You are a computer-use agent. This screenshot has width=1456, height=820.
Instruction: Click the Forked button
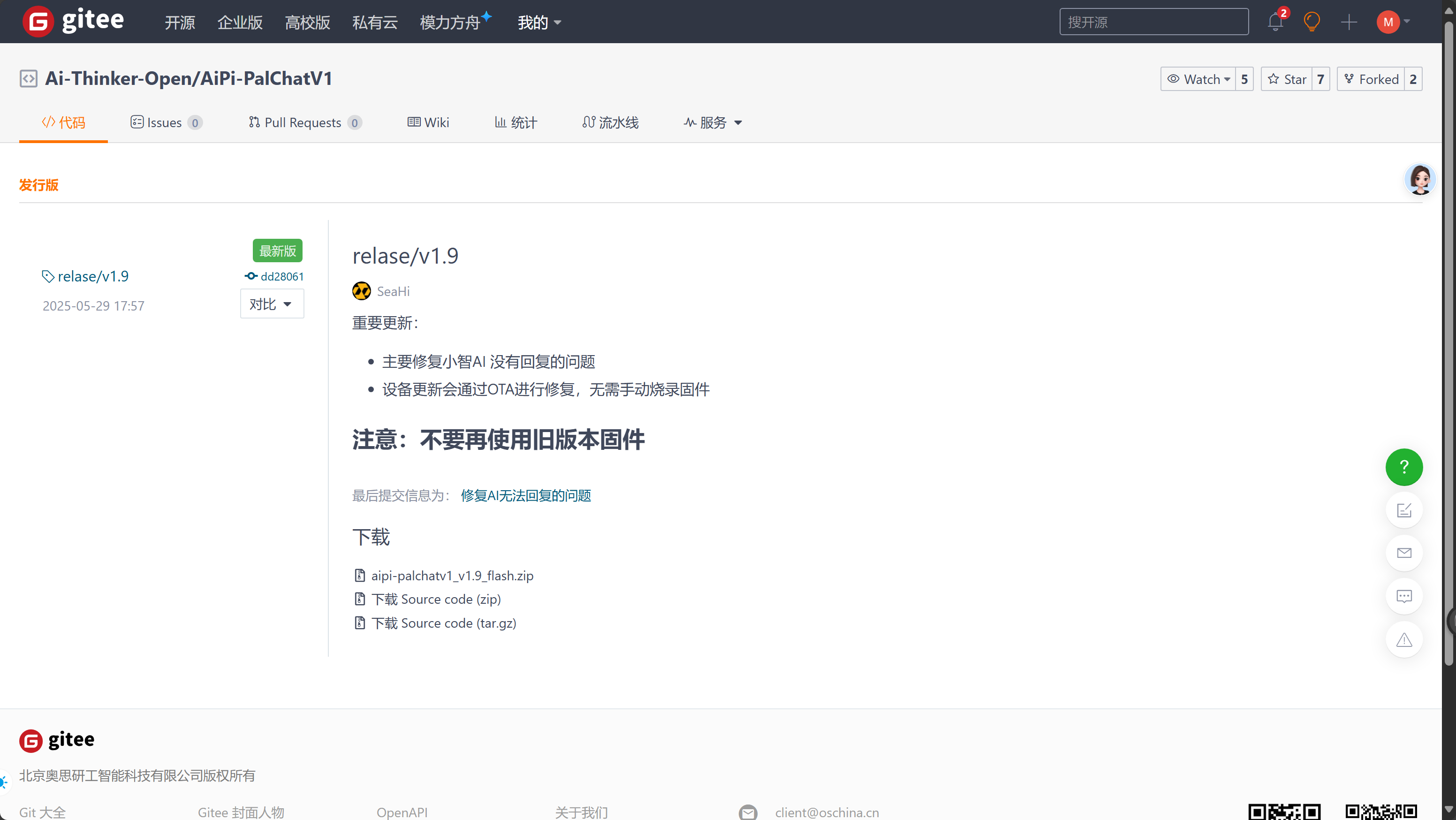click(1371, 79)
